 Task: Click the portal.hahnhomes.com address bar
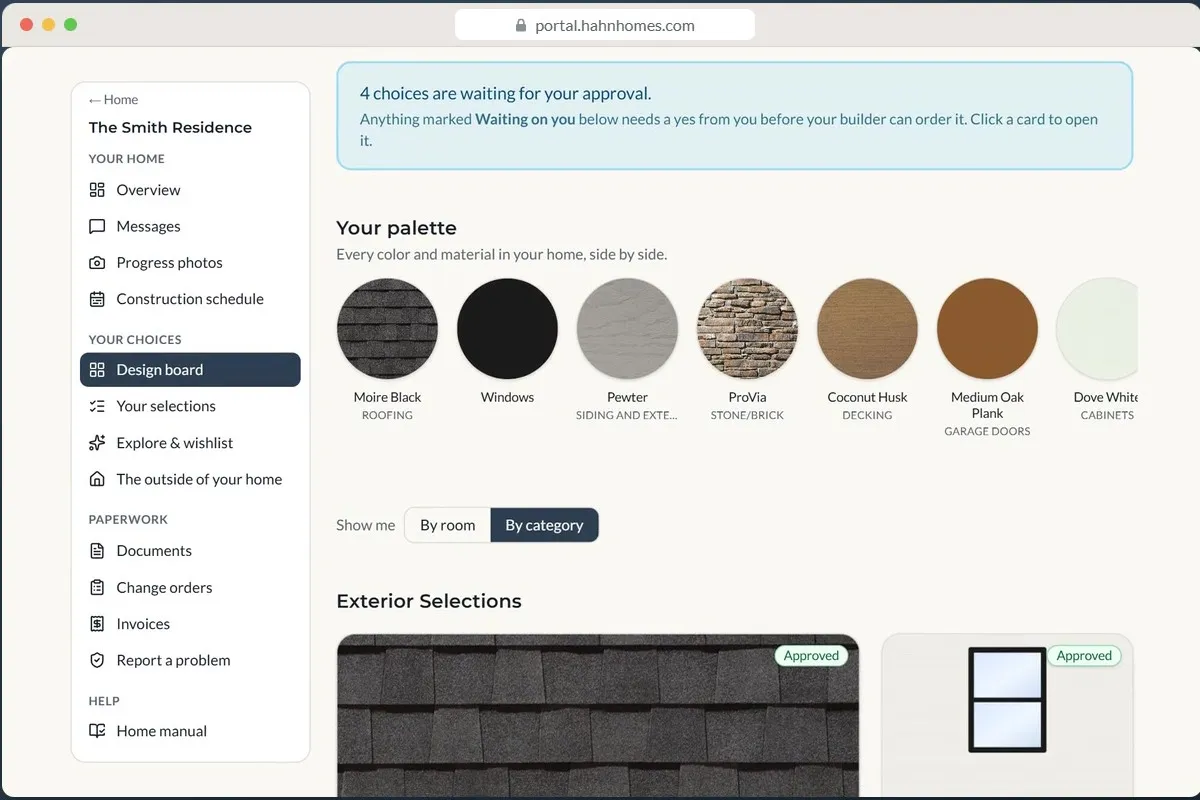(605, 26)
